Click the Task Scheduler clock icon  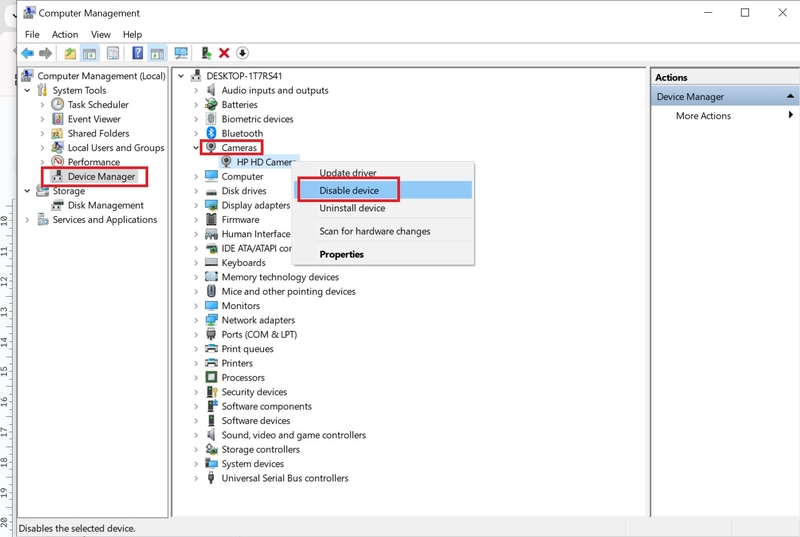pos(58,105)
